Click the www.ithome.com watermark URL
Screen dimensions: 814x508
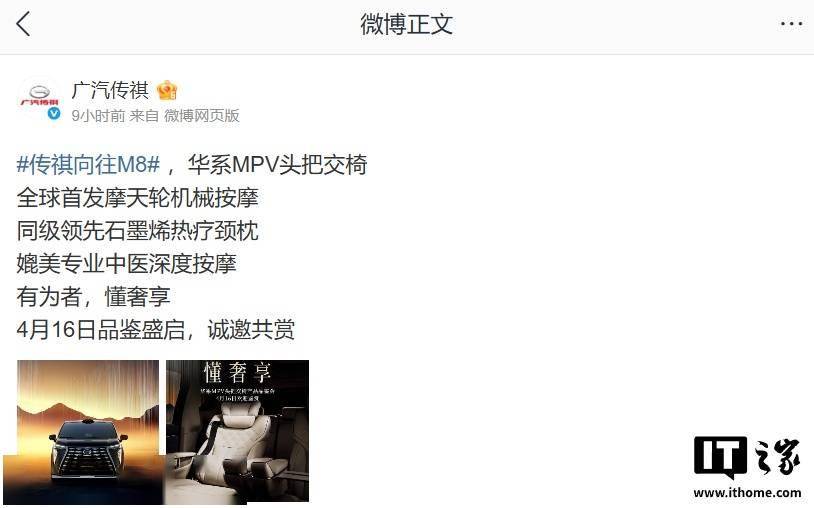[x=747, y=492]
